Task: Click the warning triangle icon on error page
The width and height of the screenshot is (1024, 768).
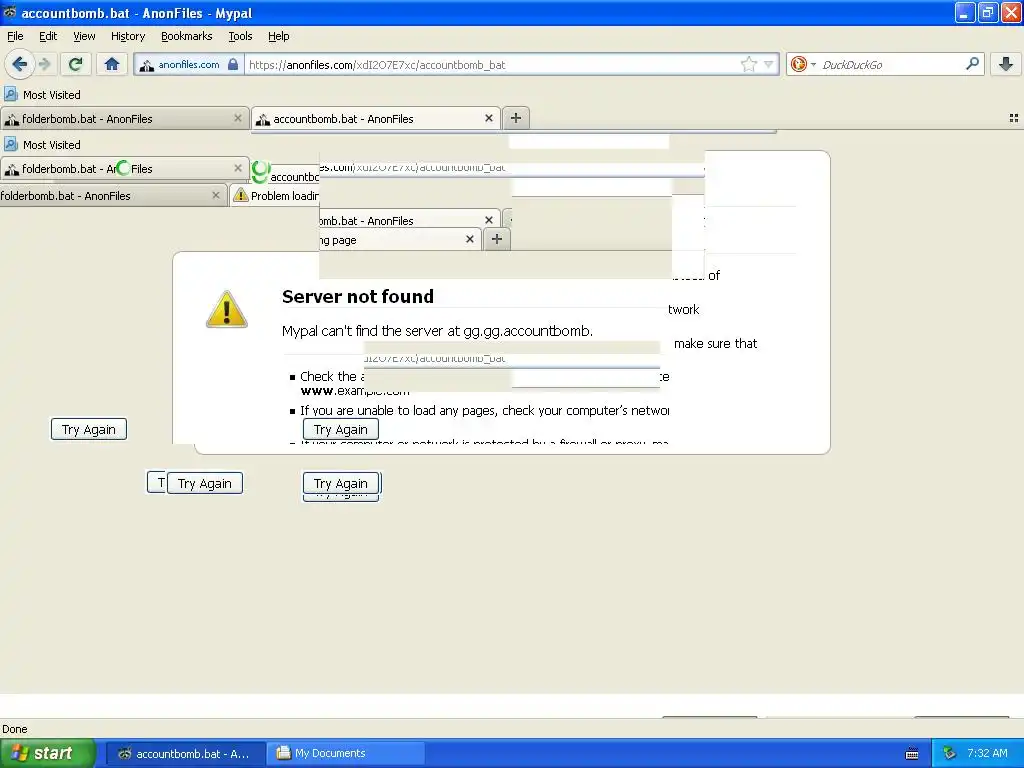Action: point(227,310)
